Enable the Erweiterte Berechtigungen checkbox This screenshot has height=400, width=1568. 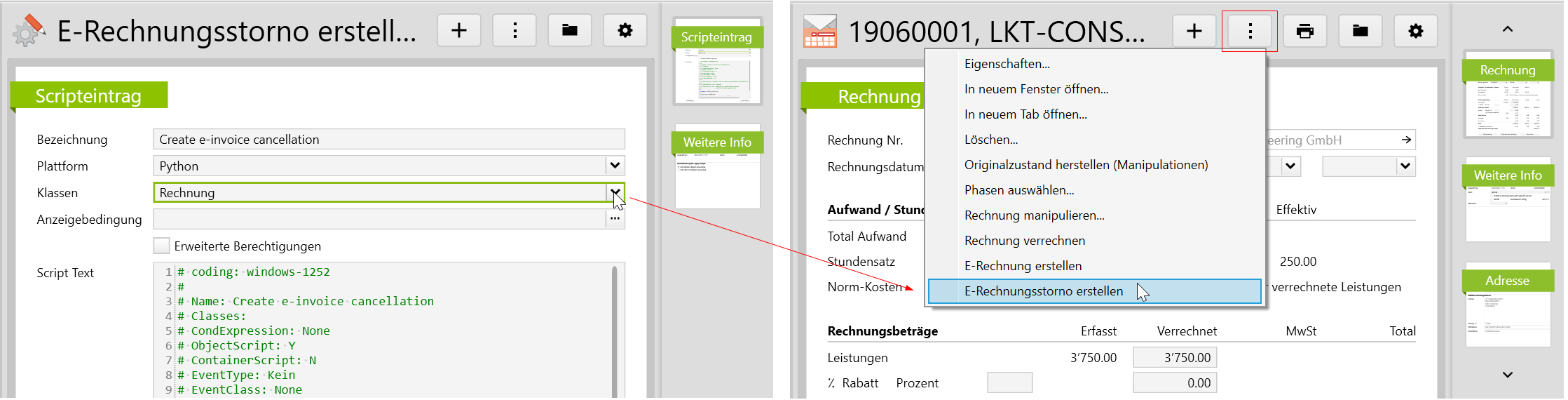tap(162, 246)
